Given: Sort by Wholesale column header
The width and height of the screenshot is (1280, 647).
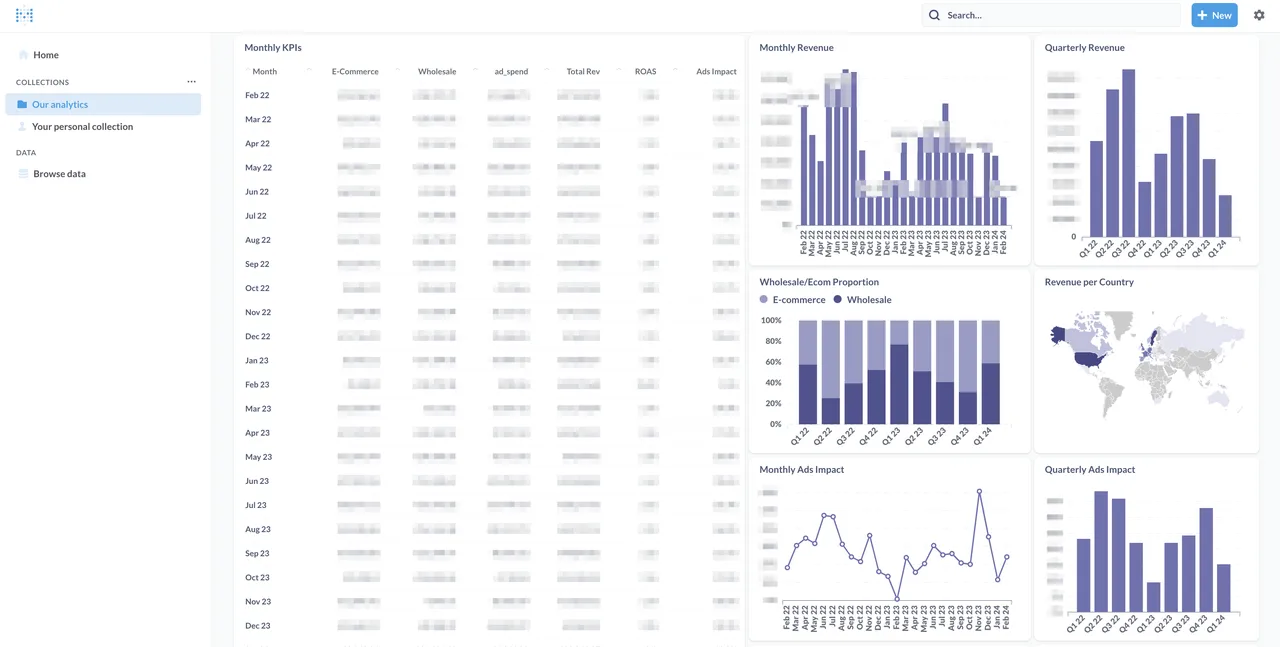Looking at the screenshot, I should point(437,72).
